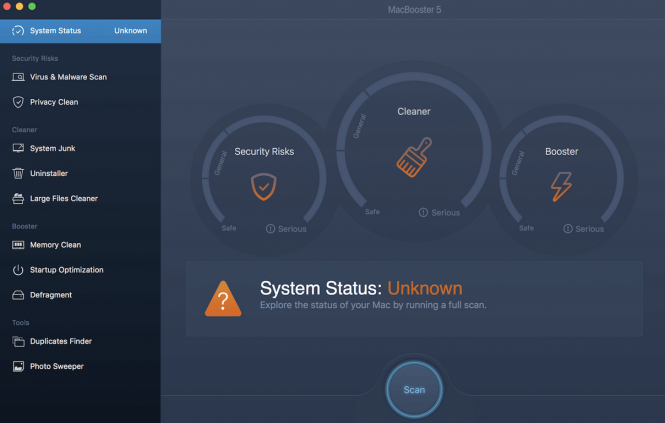Click the orange shield Security Risks icon
This screenshot has height=423, width=665.
click(263, 186)
